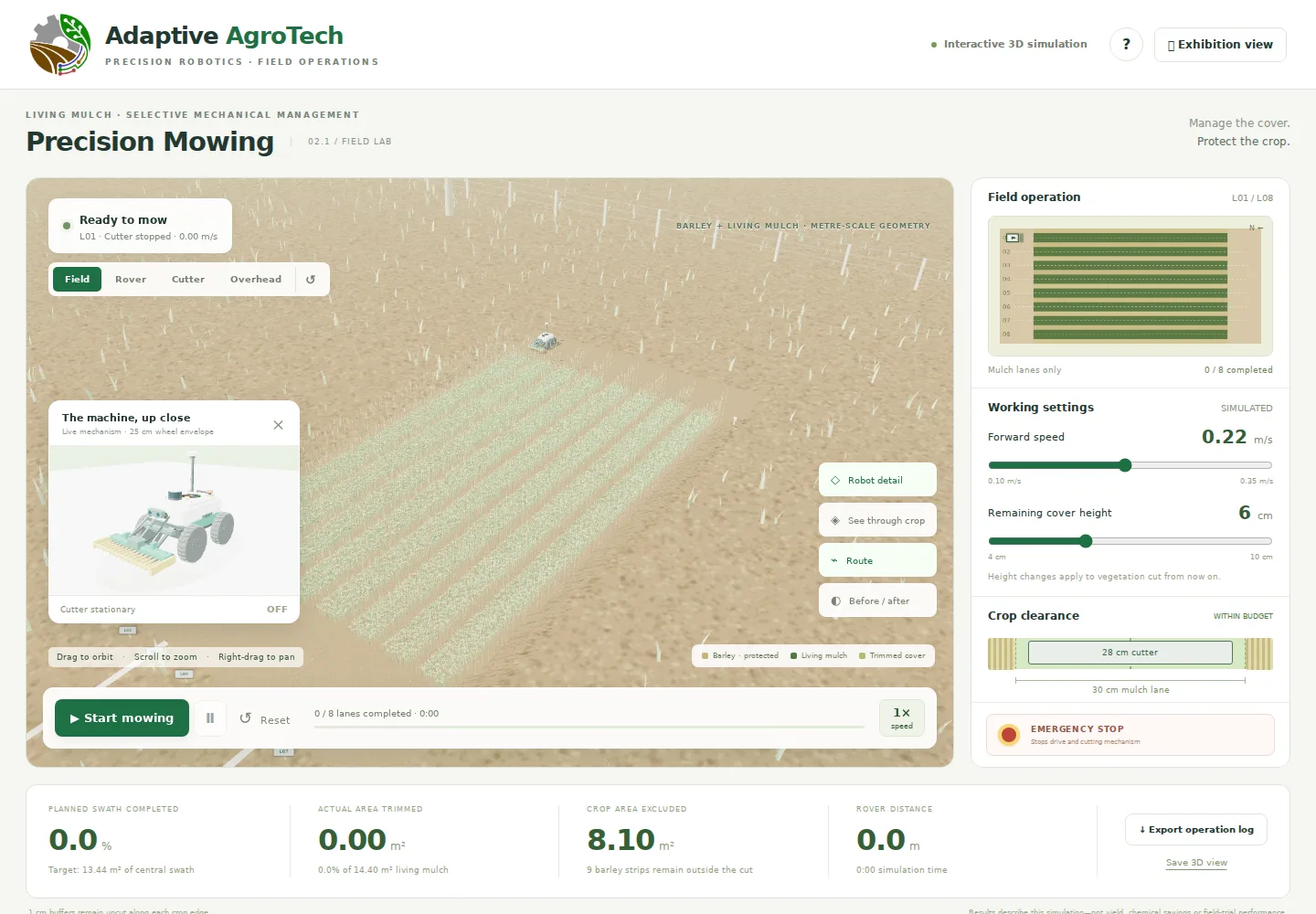Click the '28 cm cutter' clearance bar
This screenshot has width=1316, height=914.
[1130, 653]
